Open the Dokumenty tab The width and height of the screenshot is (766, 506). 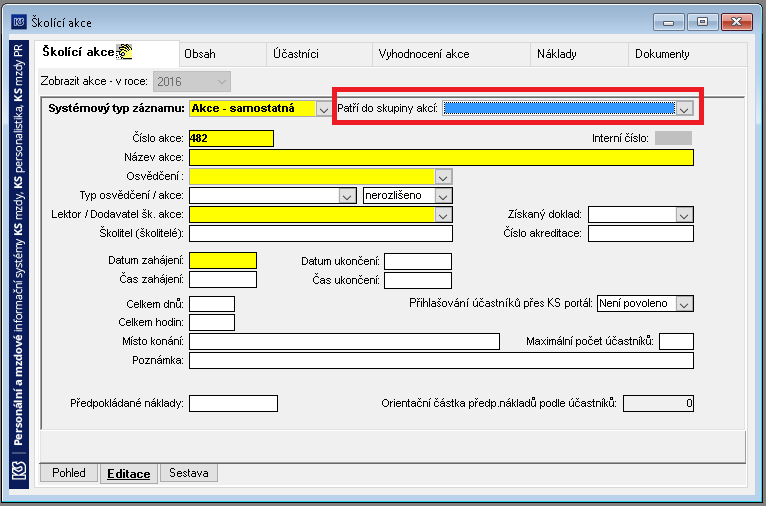click(x=687, y=54)
